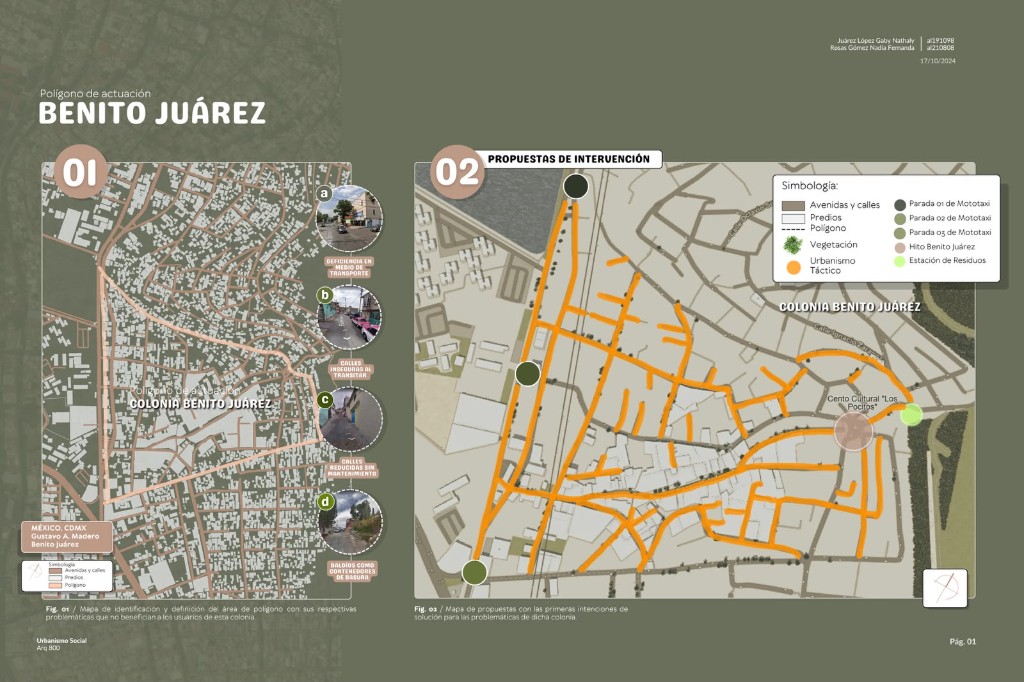1024x682 pixels.
Task: Click the Fig. 01 caption text
Action: point(201,613)
